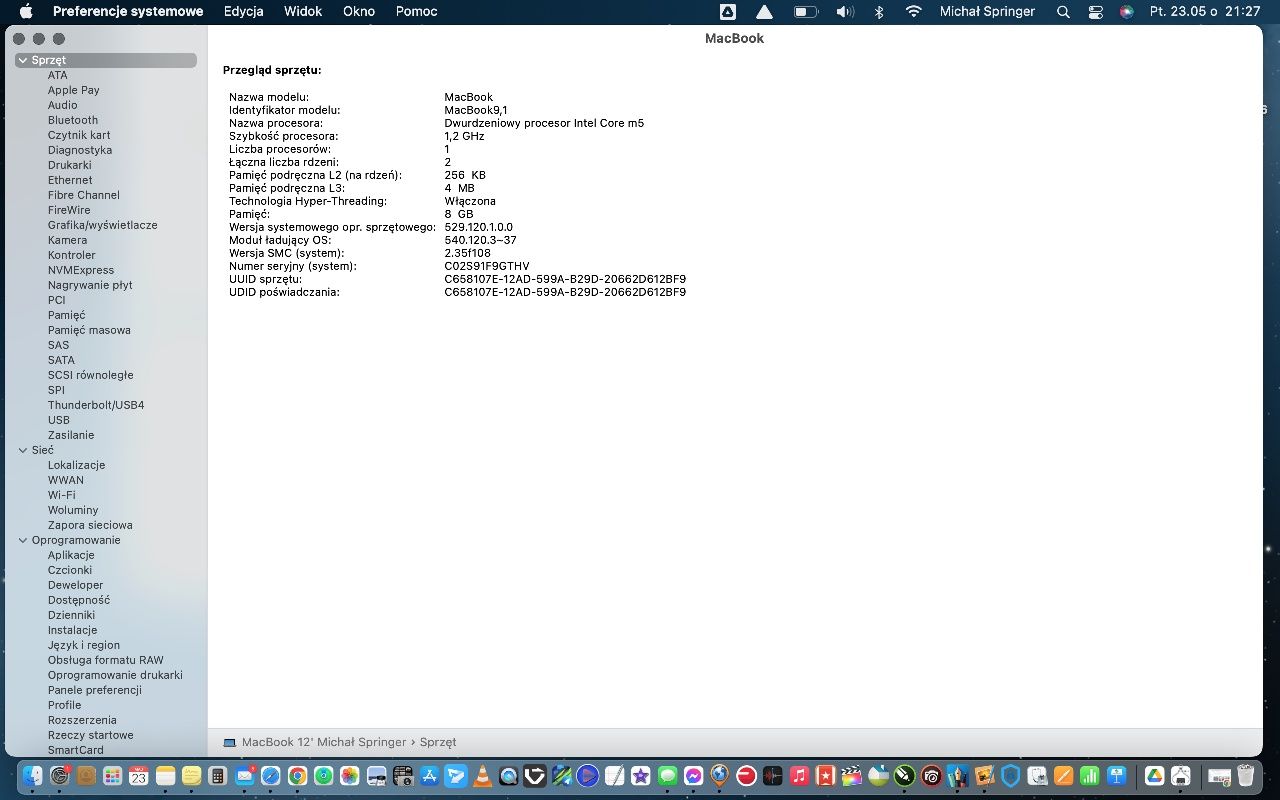Open Find My from the Dock
The height and width of the screenshot is (800, 1280).
323,775
